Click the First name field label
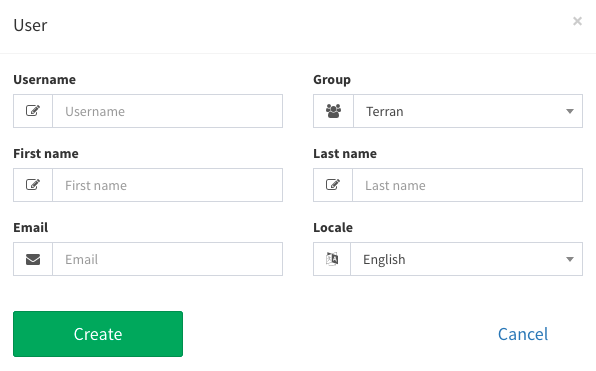This screenshot has height=371, width=596. click(46, 154)
